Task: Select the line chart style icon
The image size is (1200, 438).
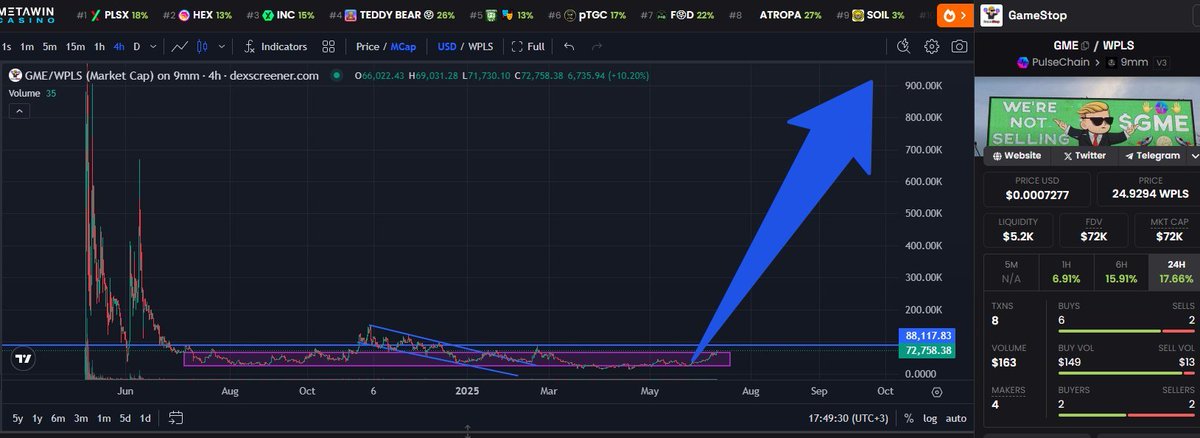Action: [x=179, y=47]
